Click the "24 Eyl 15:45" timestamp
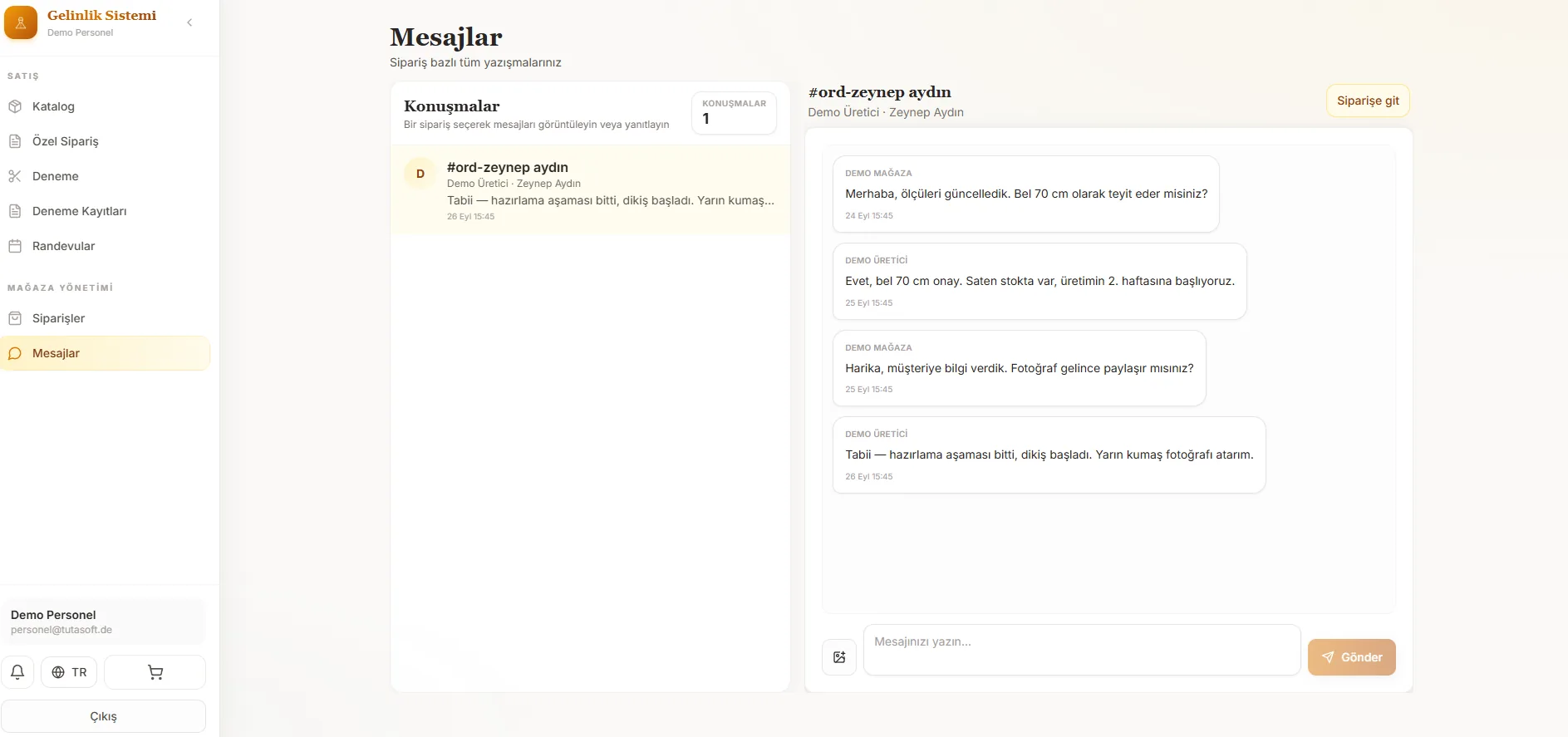Viewport: 1568px width, 737px height. [869, 215]
